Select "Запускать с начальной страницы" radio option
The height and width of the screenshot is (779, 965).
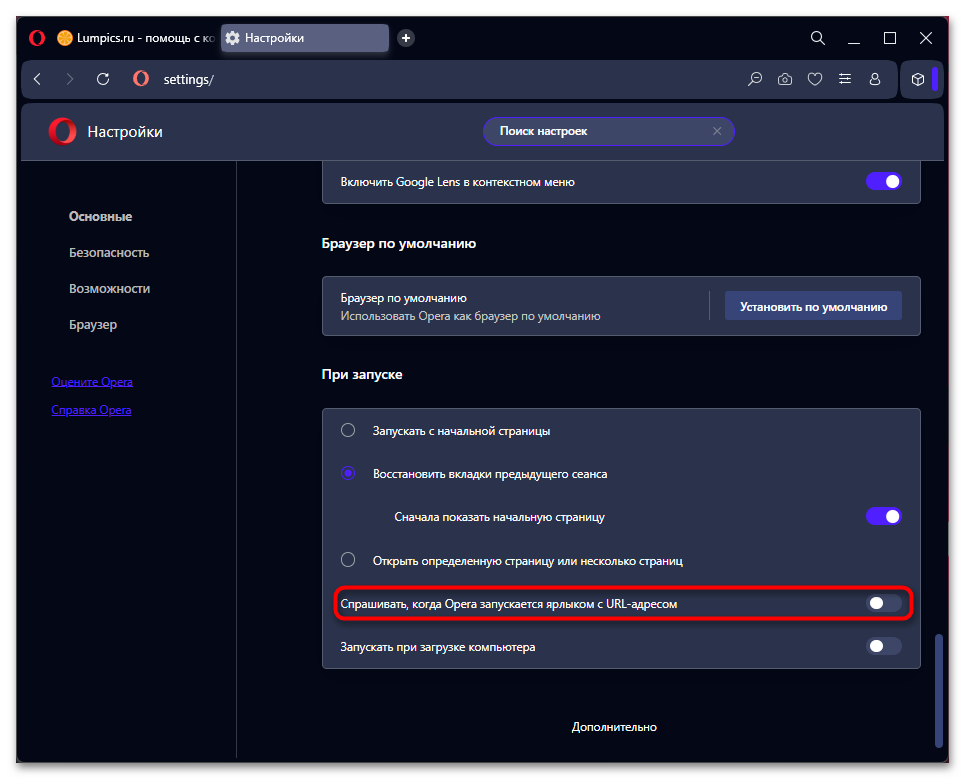coord(348,431)
